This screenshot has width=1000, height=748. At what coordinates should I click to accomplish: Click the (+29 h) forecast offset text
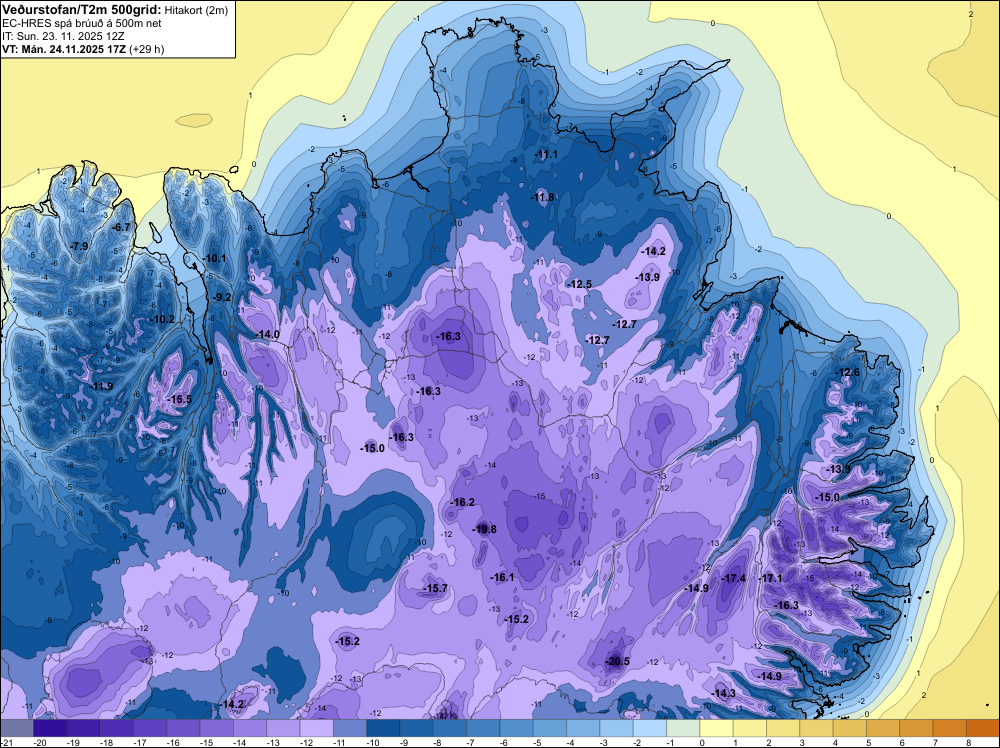[147, 49]
